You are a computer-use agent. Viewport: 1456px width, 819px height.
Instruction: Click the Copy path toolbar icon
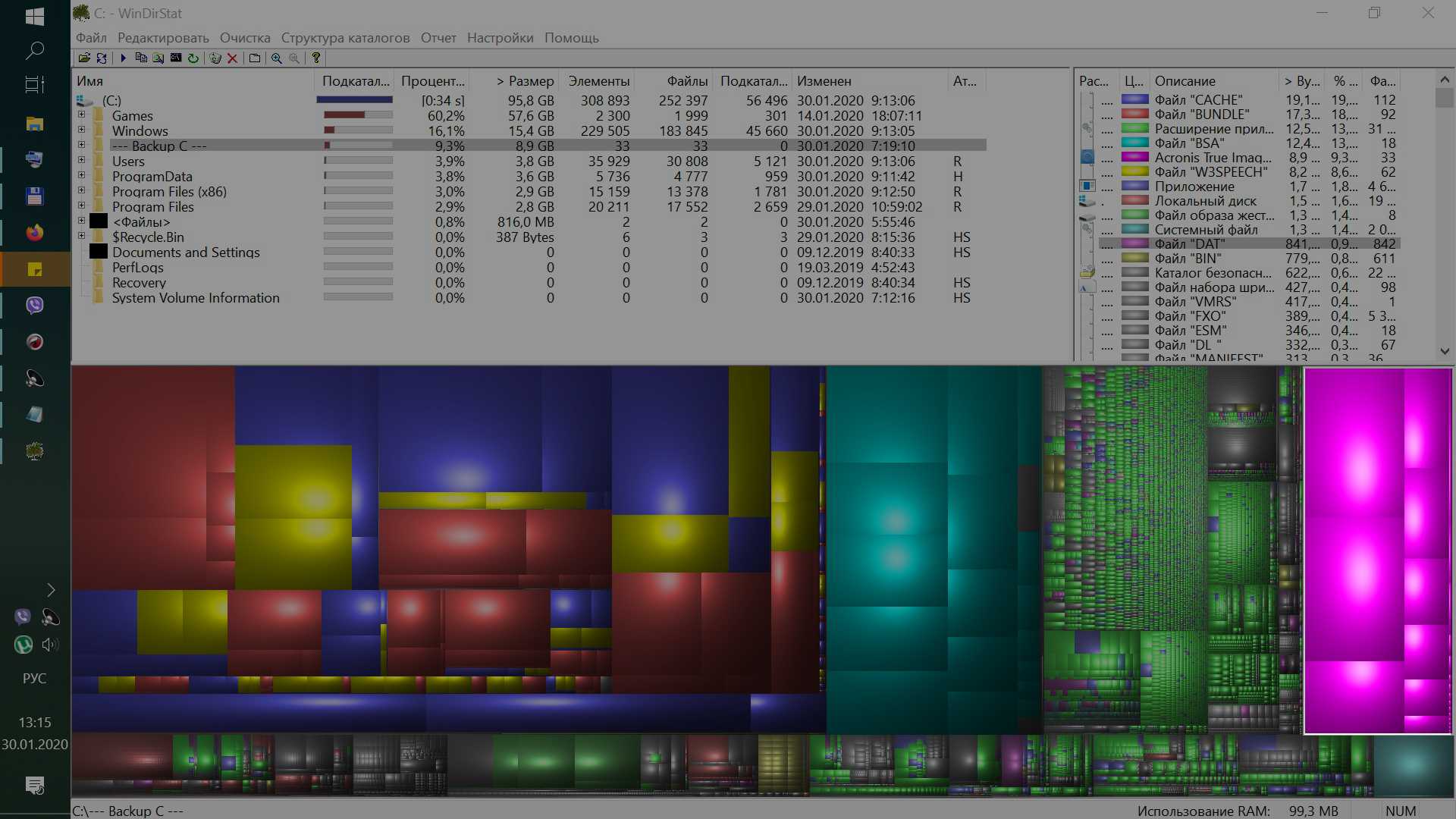coord(140,58)
